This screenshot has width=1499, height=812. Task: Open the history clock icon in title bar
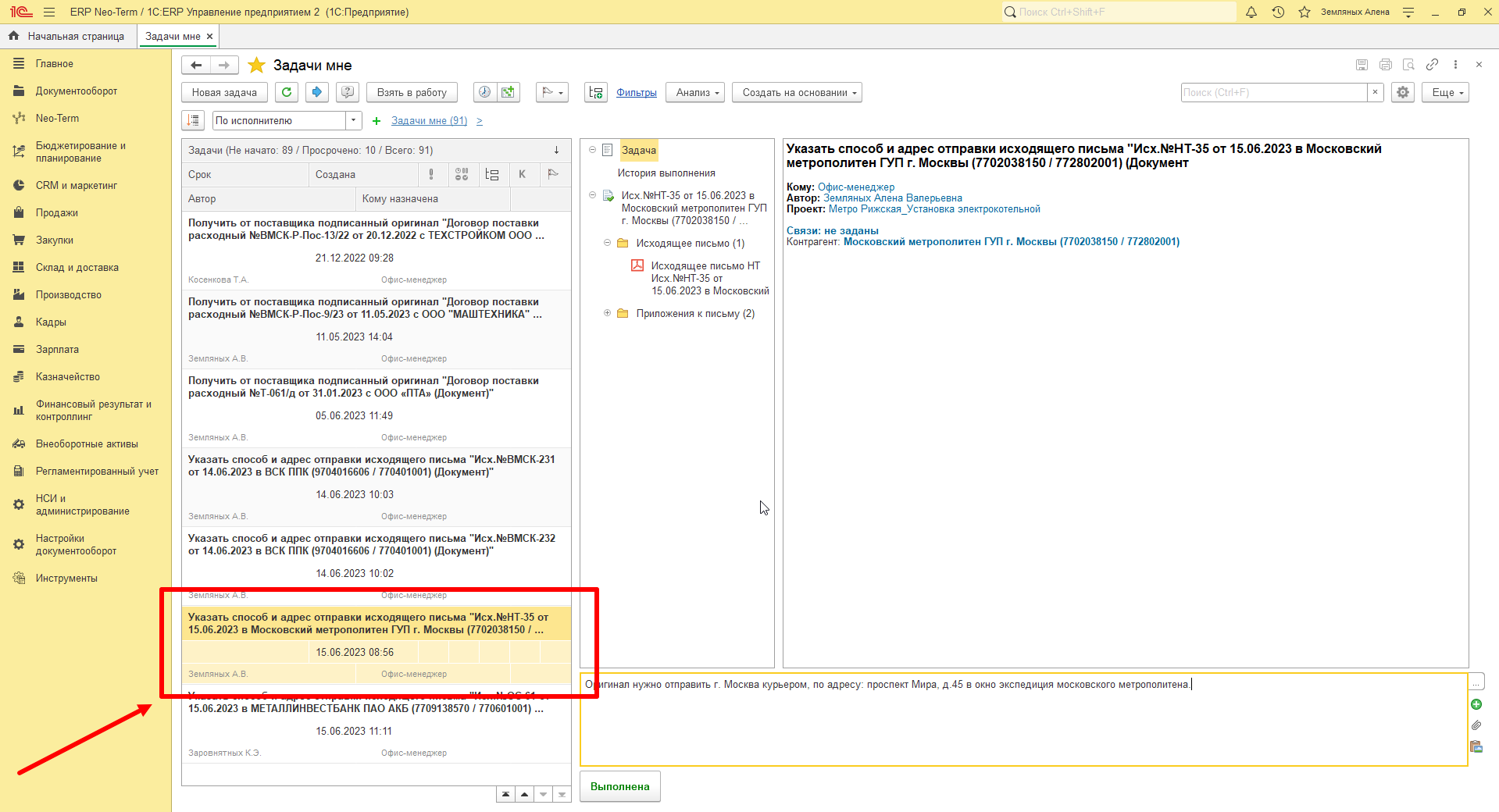pyautogui.click(x=1278, y=12)
